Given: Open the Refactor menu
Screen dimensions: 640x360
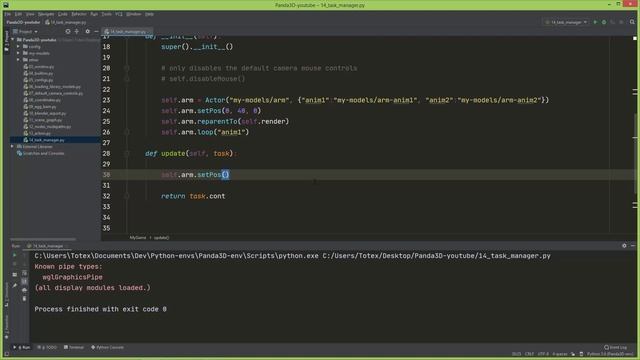Looking at the screenshot, I should (79, 14).
